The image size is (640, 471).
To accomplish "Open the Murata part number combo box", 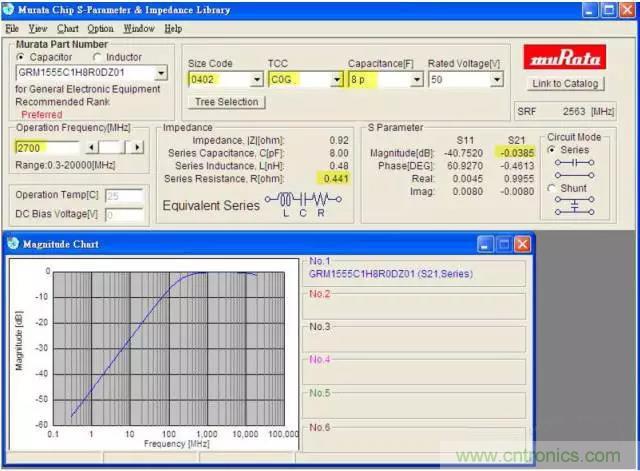I will [161, 73].
